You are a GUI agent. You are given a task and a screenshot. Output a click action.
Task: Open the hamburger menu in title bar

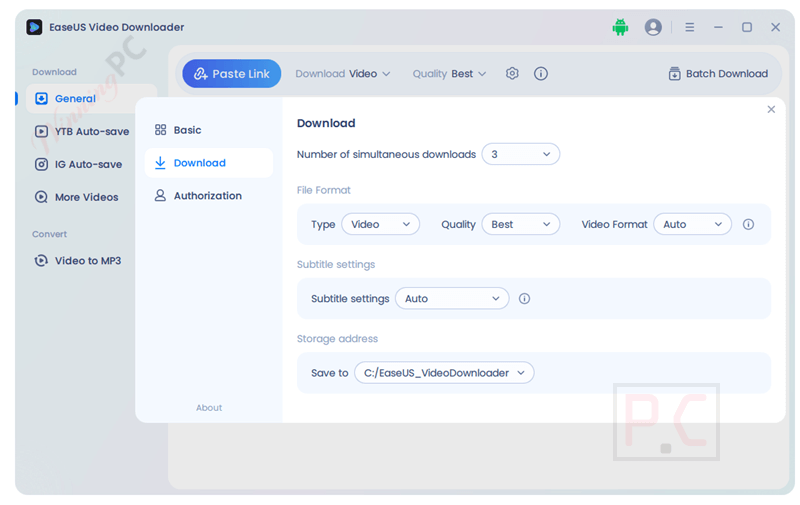pyautogui.click(x=690, y=27)
